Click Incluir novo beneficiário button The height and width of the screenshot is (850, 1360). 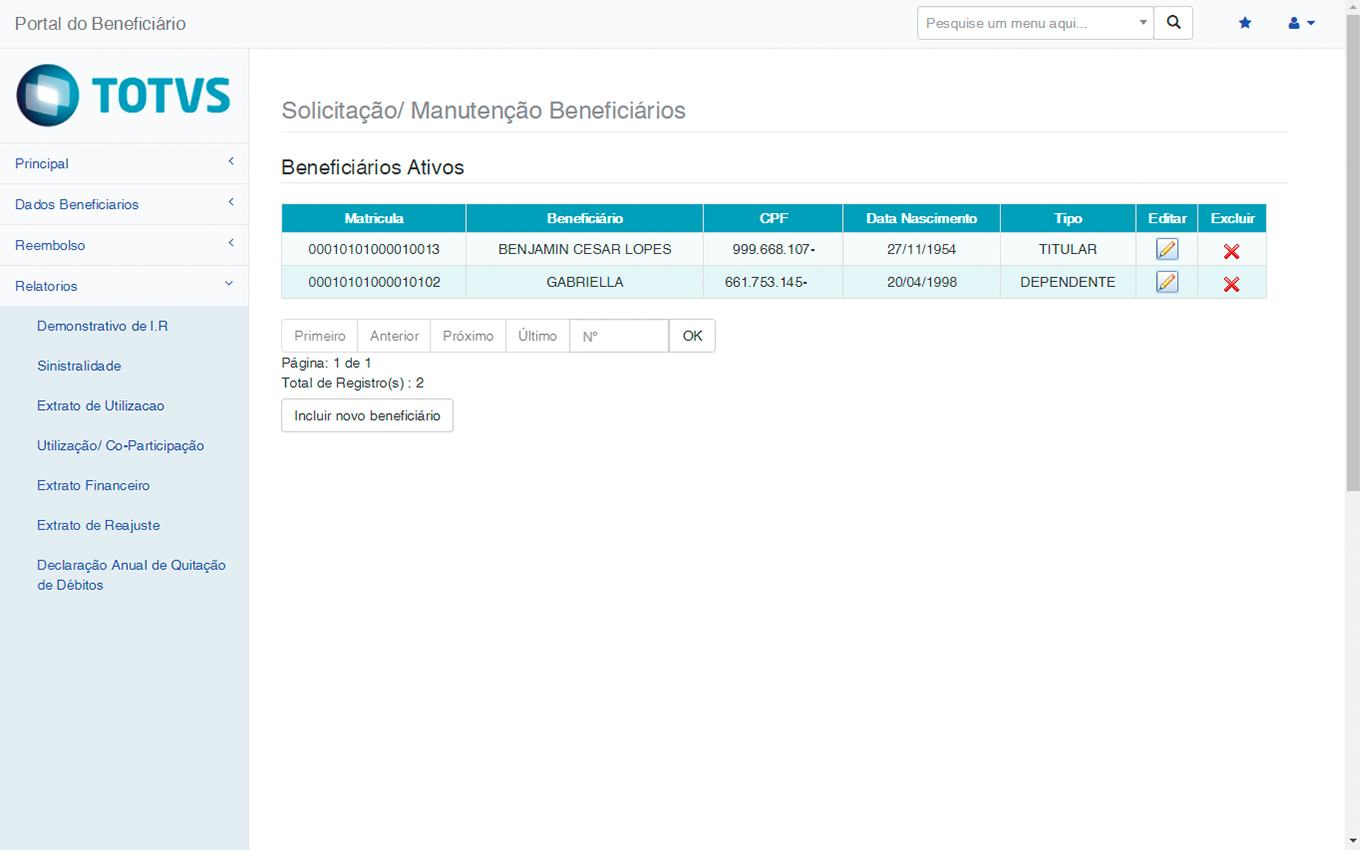point(367,415)
